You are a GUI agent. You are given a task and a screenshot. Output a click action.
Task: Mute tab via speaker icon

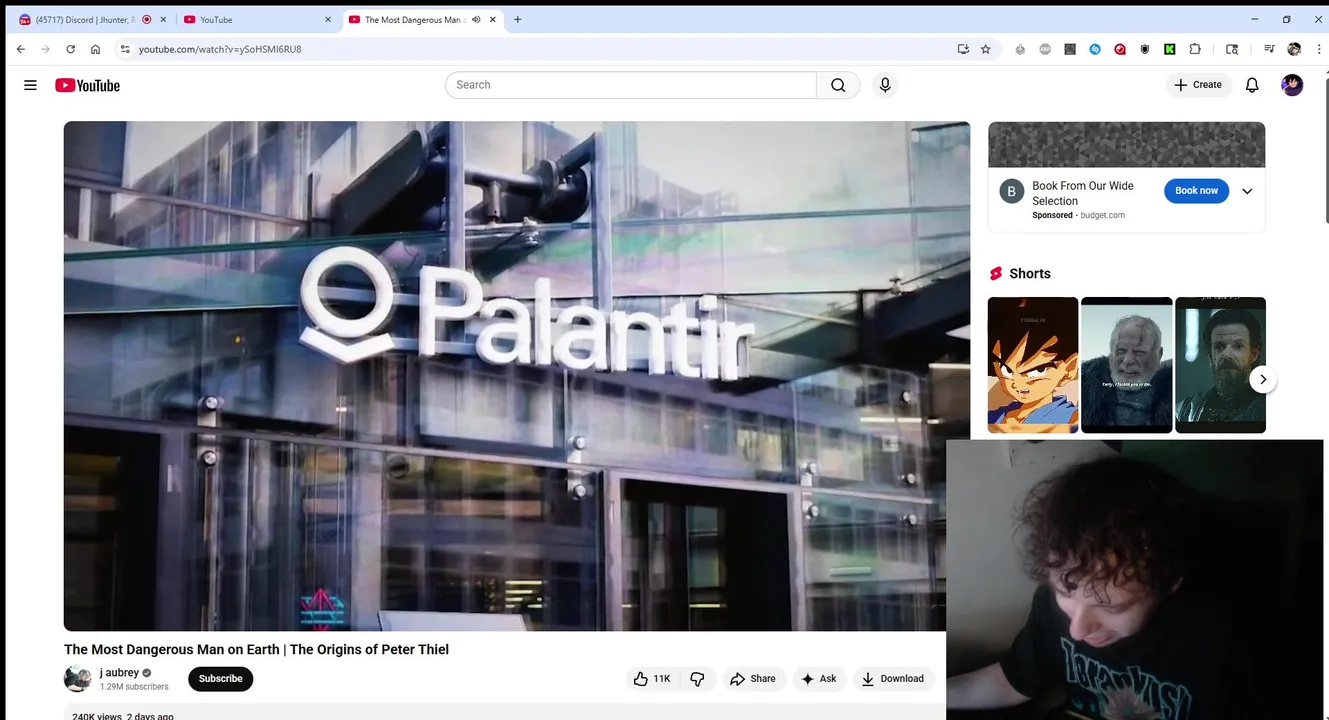476,20
